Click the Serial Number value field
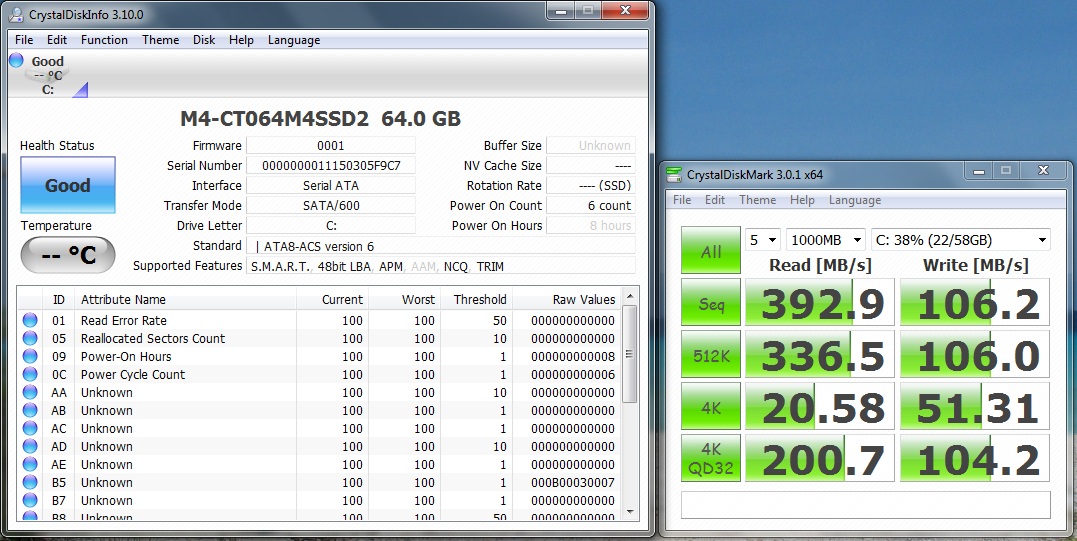The height and width of the screenshot is (541, 1077). 331,165
